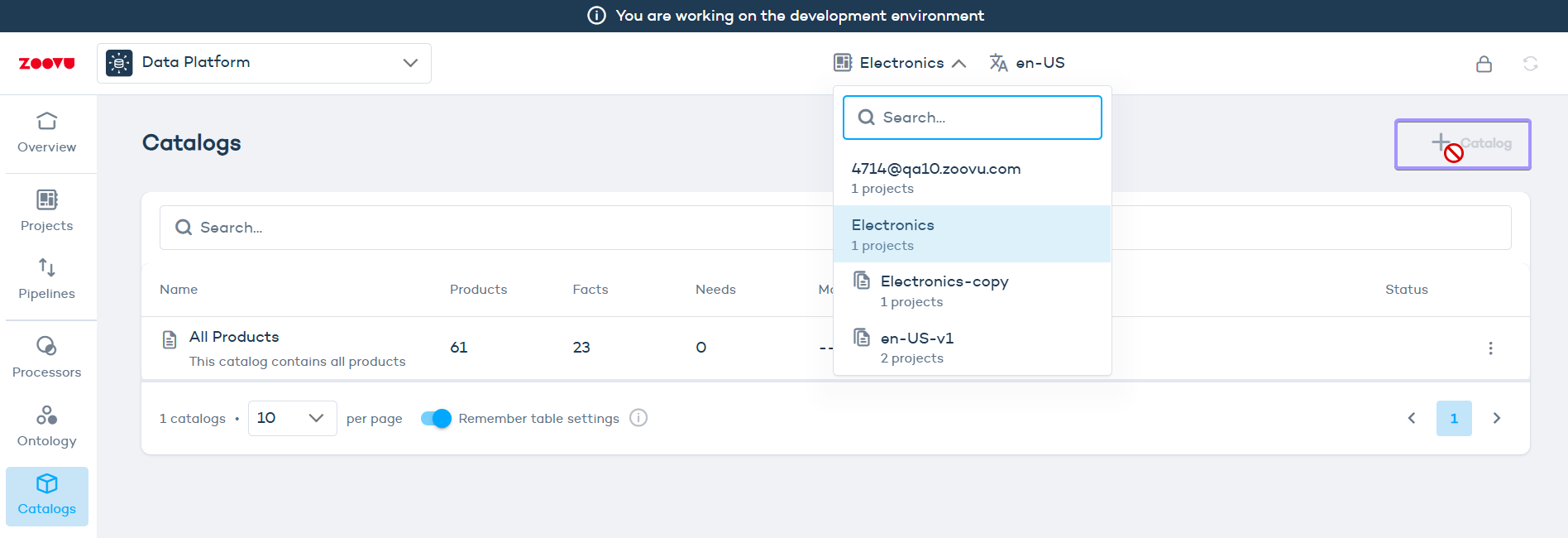Screen dimensions: 1568x538
Task: Sort by Status column header
Action: coord(1406,290)
